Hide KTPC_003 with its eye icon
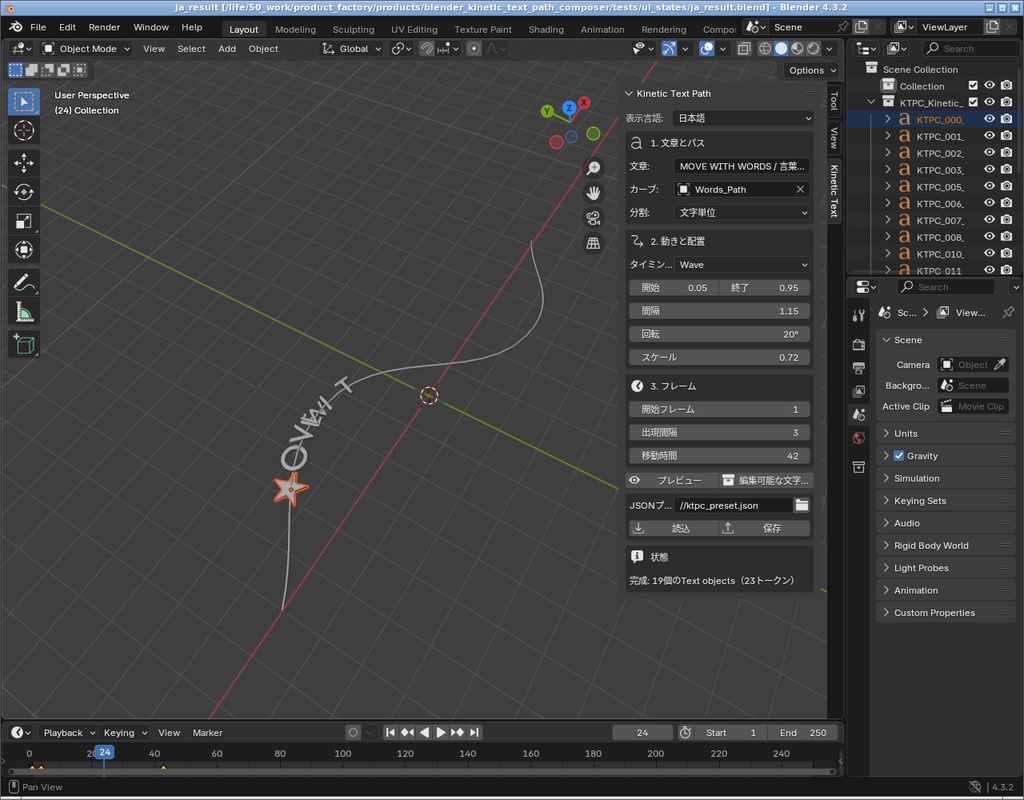 pyautogui.click(x=989, y=170)
